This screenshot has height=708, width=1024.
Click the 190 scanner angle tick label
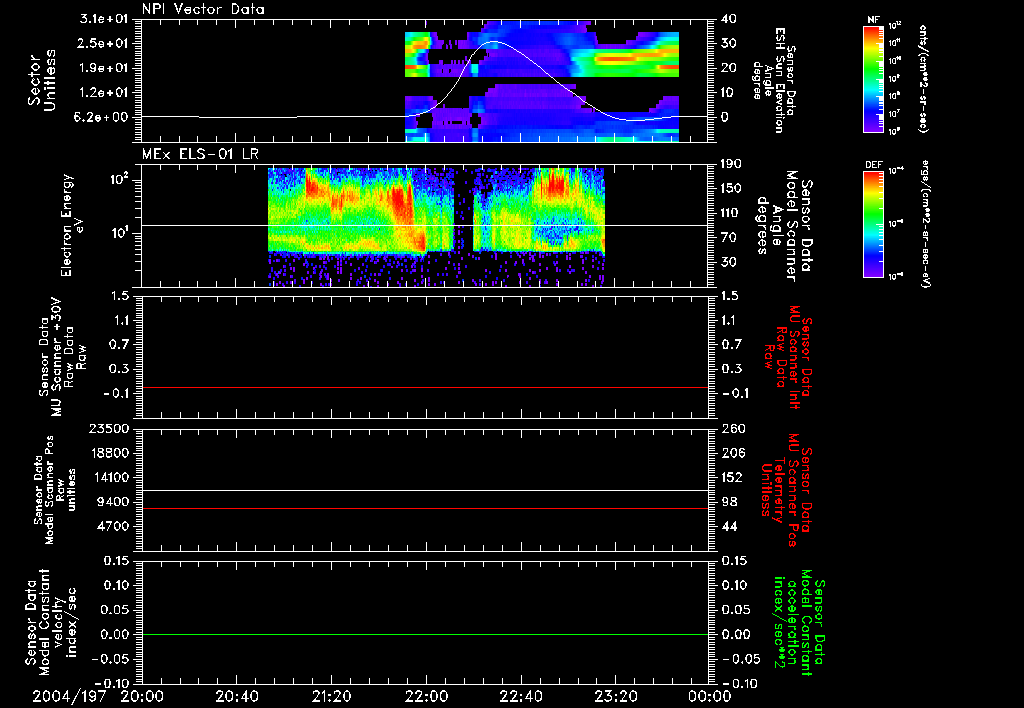click(732, 164)
